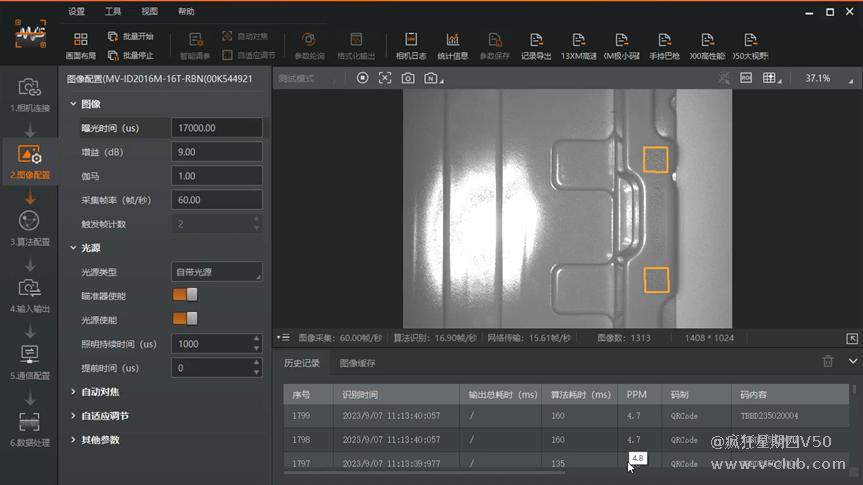Screen dimensions: 863x485
Task: Expand the 其他参数 section
Action: click(x=73, y=439)
